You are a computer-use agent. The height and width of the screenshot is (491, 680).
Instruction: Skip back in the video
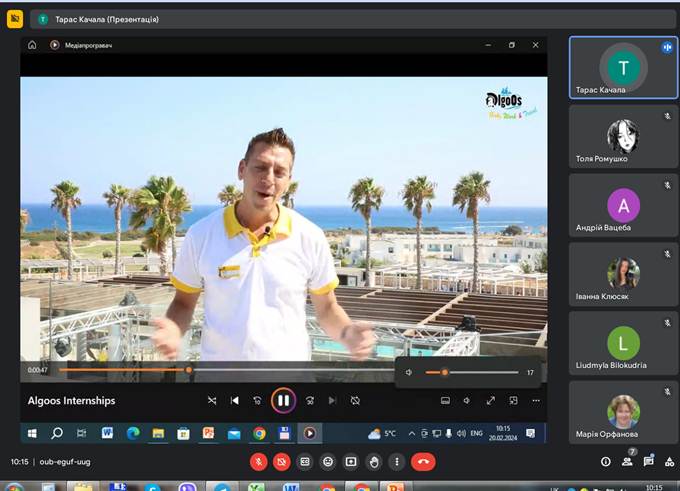258,400
